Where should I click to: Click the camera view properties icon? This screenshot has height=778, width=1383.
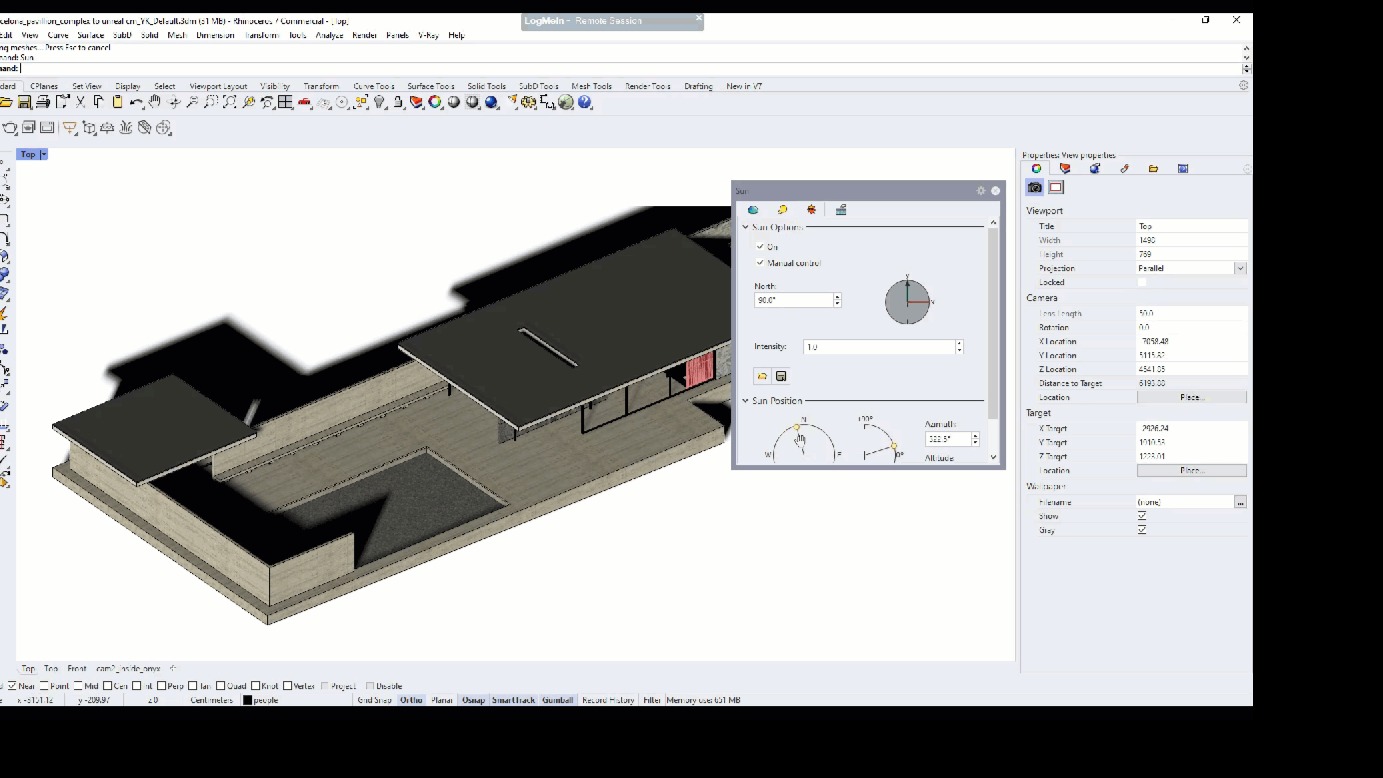tap(1035, 187)
